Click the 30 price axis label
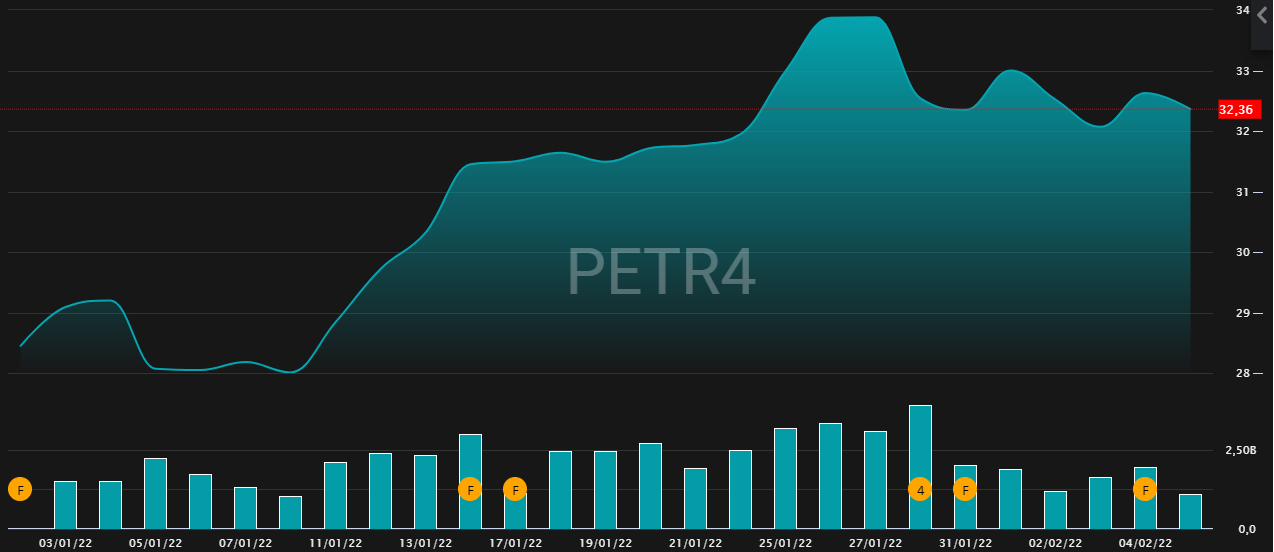This screenshot has height=552, width=1274. pos(1243,252)
